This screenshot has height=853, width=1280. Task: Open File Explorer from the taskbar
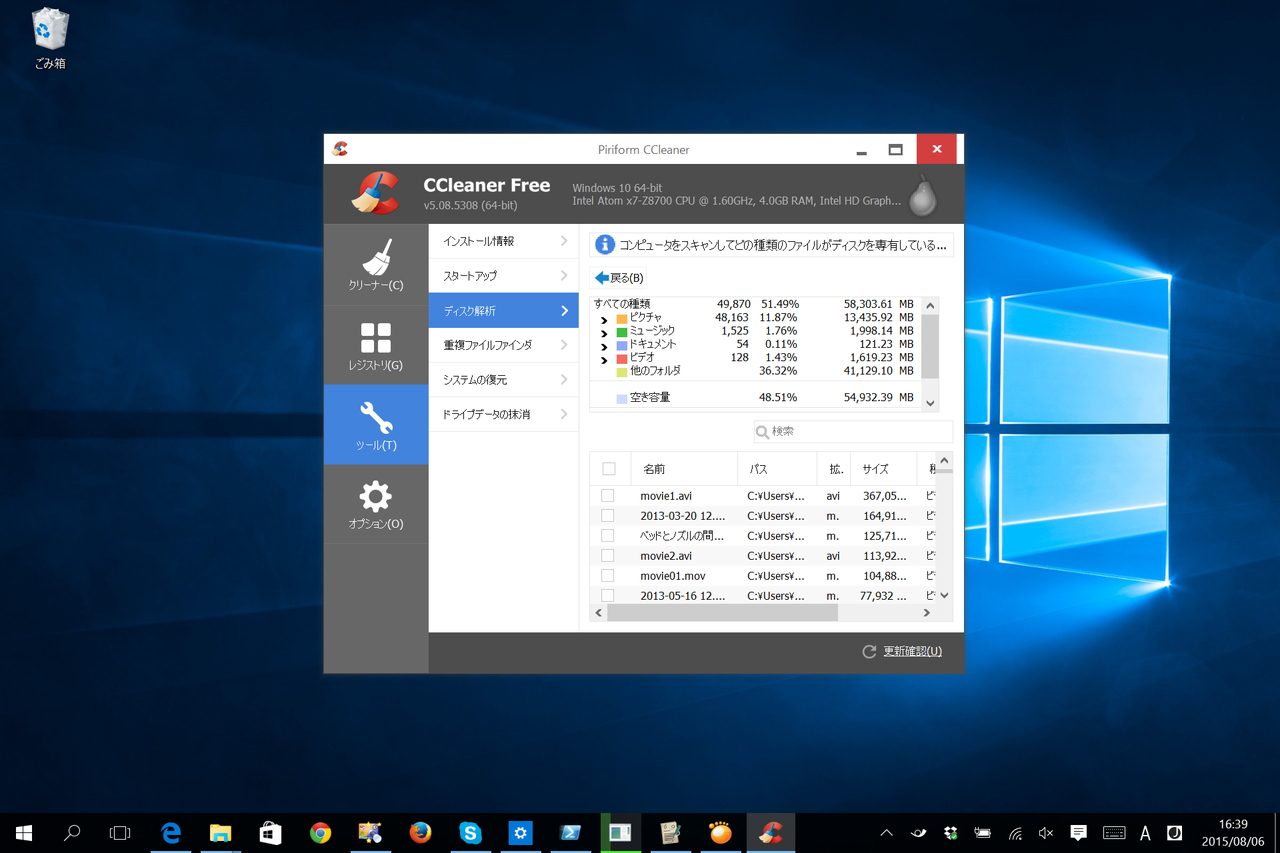click(220, 832)
